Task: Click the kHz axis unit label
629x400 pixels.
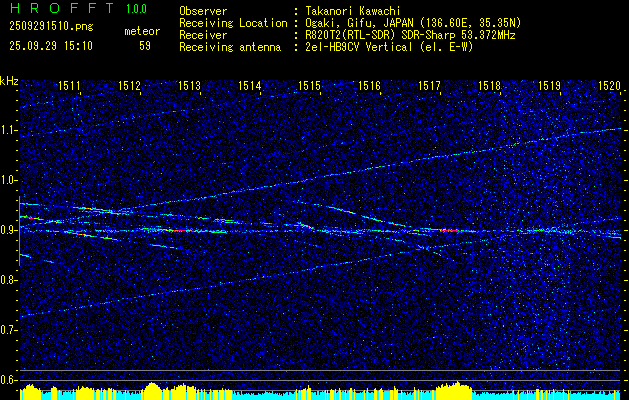Action: 9,81
